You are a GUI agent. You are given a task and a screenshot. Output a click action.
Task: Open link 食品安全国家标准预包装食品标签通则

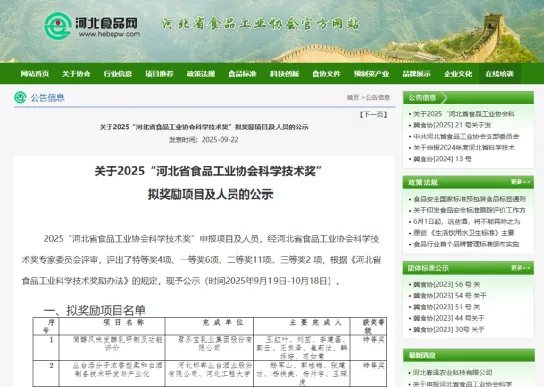[x=469, y=199]
